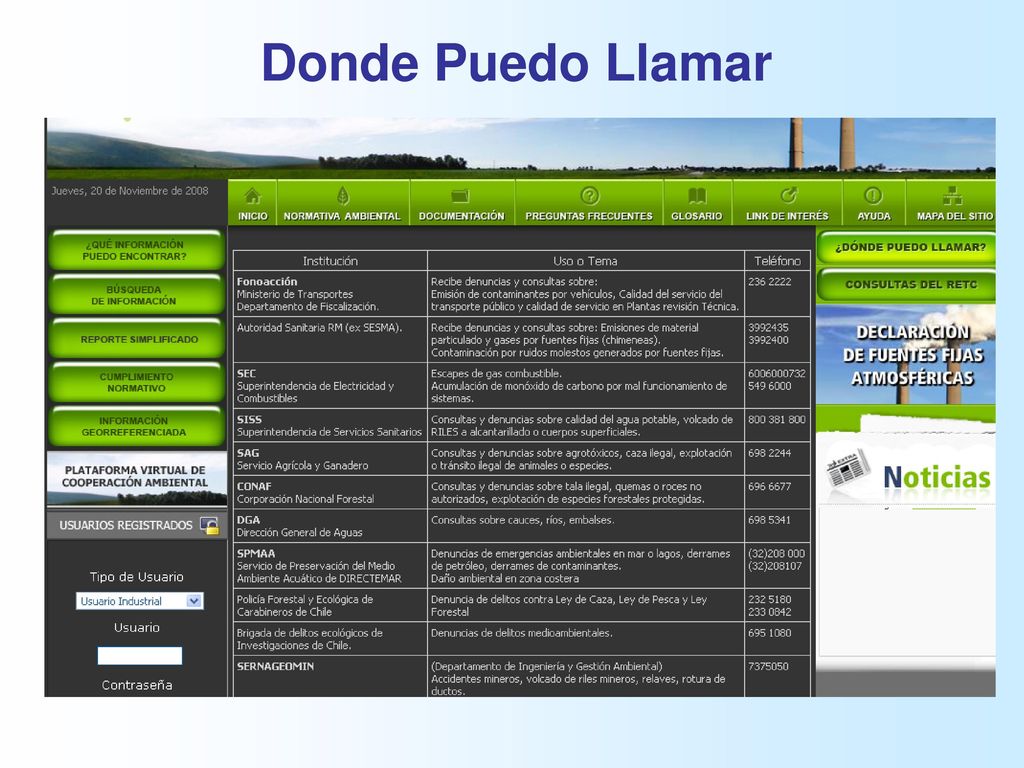1024x768 pixels.
Task: Click the Link de Interés icon
Action: pos(788,195)
